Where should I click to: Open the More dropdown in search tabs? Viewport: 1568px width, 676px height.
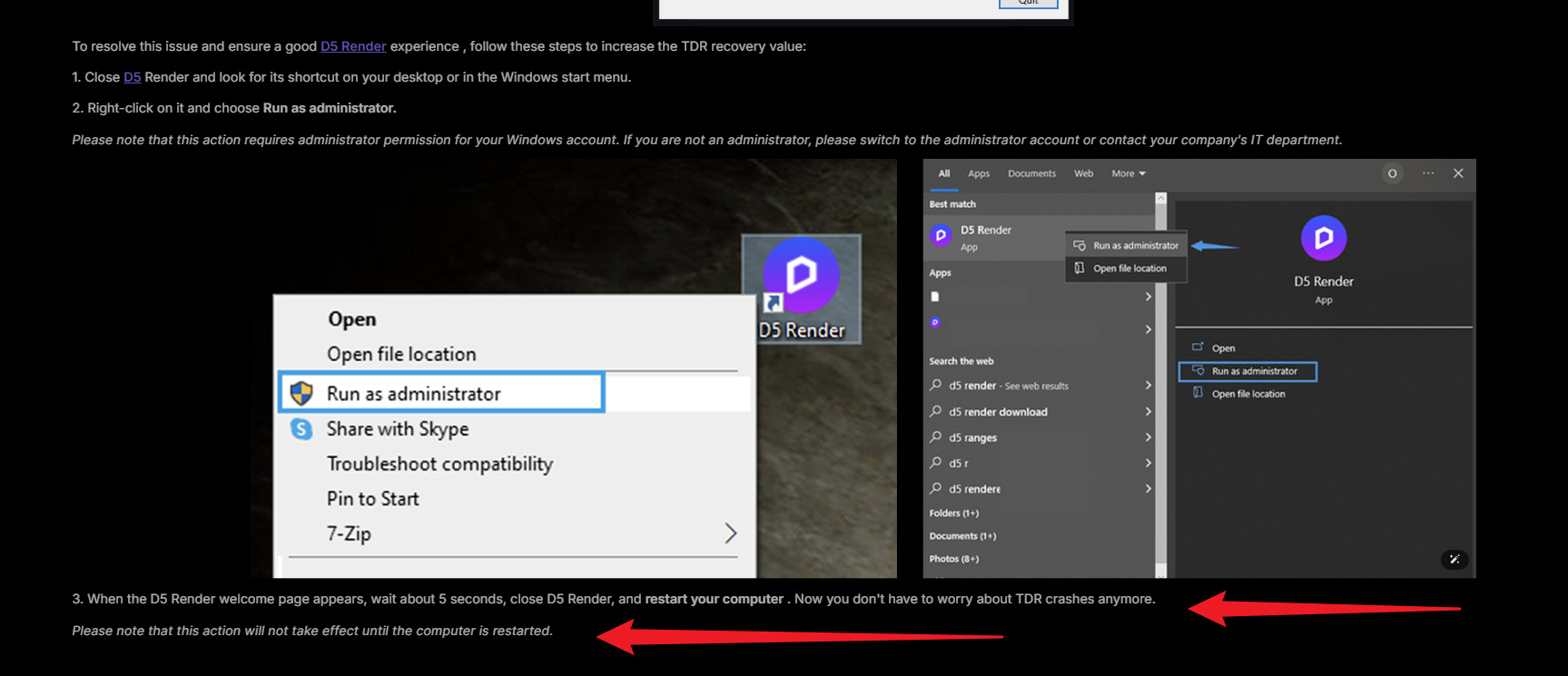tap(1129, 173)
